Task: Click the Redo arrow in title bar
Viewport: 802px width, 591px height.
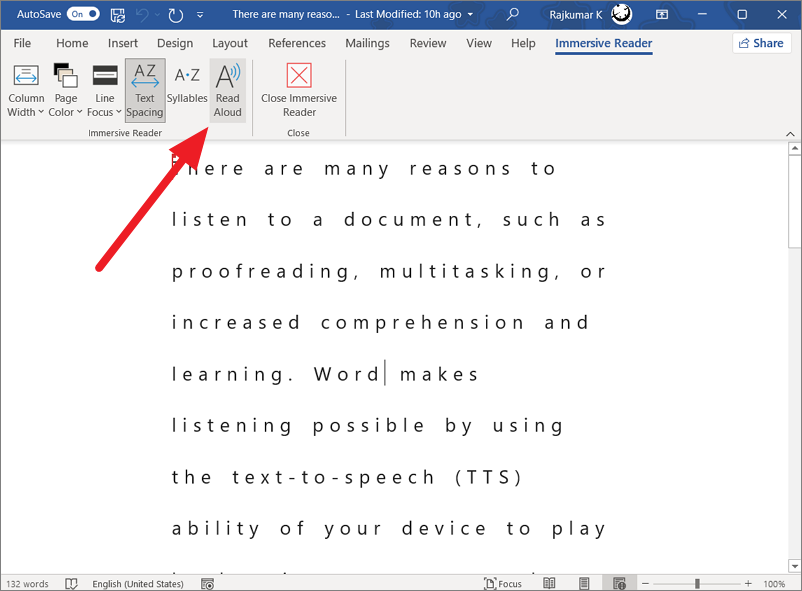Action: tap(176, 15)
